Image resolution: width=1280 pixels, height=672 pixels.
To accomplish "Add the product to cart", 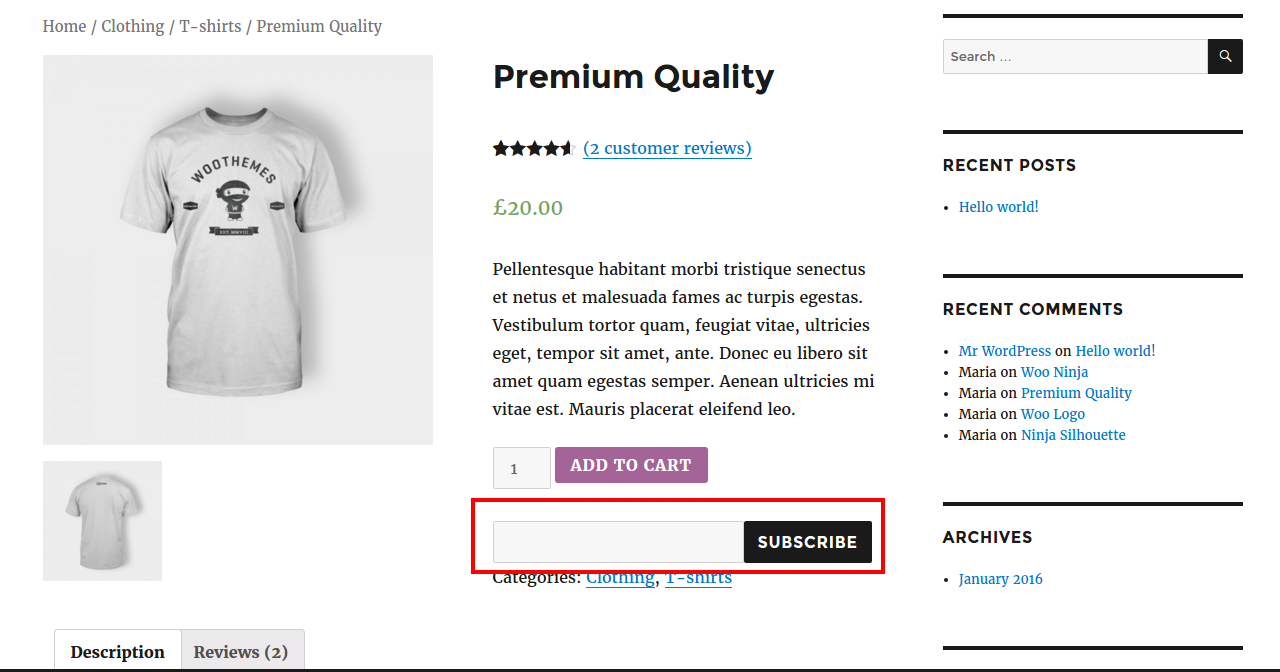I will 631,465.
